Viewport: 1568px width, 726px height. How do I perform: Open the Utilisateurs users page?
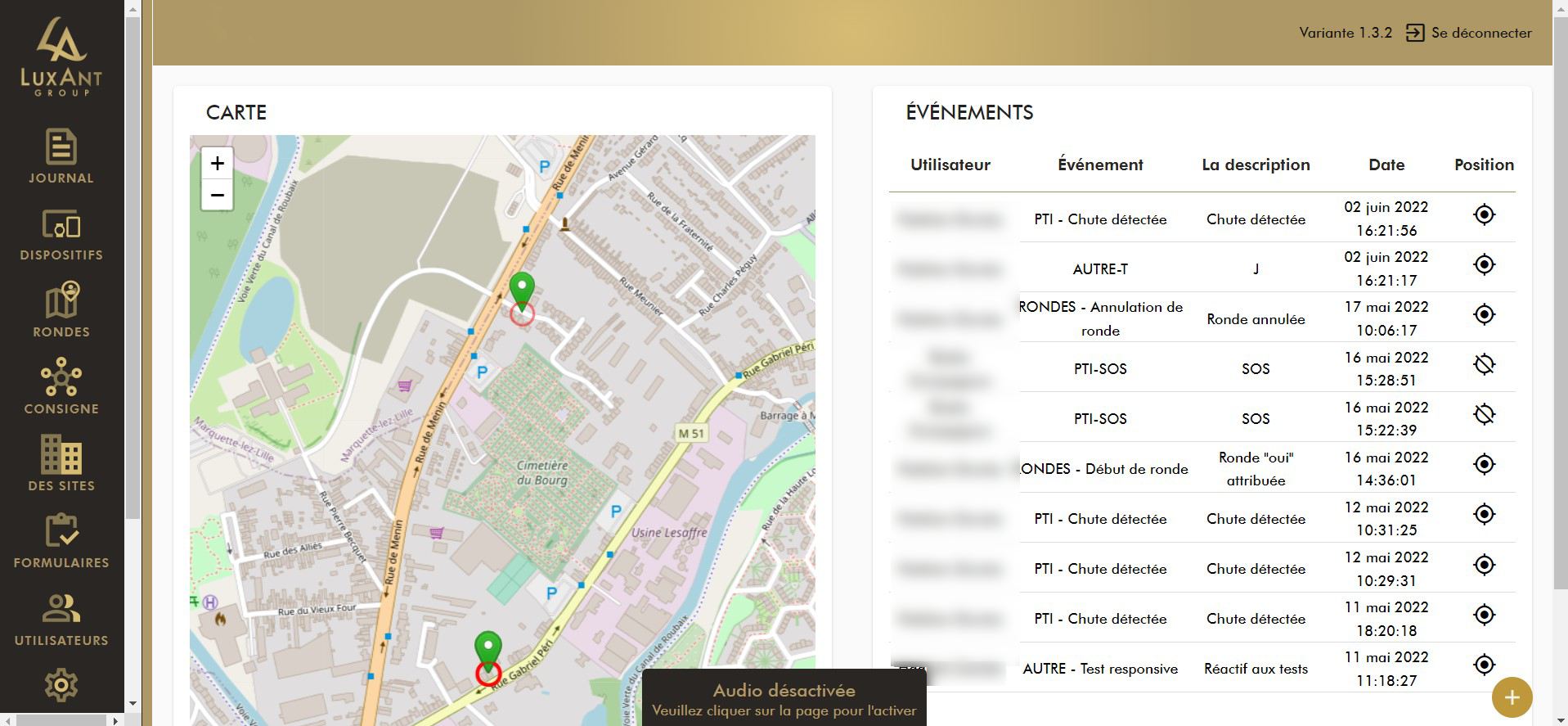pos(61,618)
